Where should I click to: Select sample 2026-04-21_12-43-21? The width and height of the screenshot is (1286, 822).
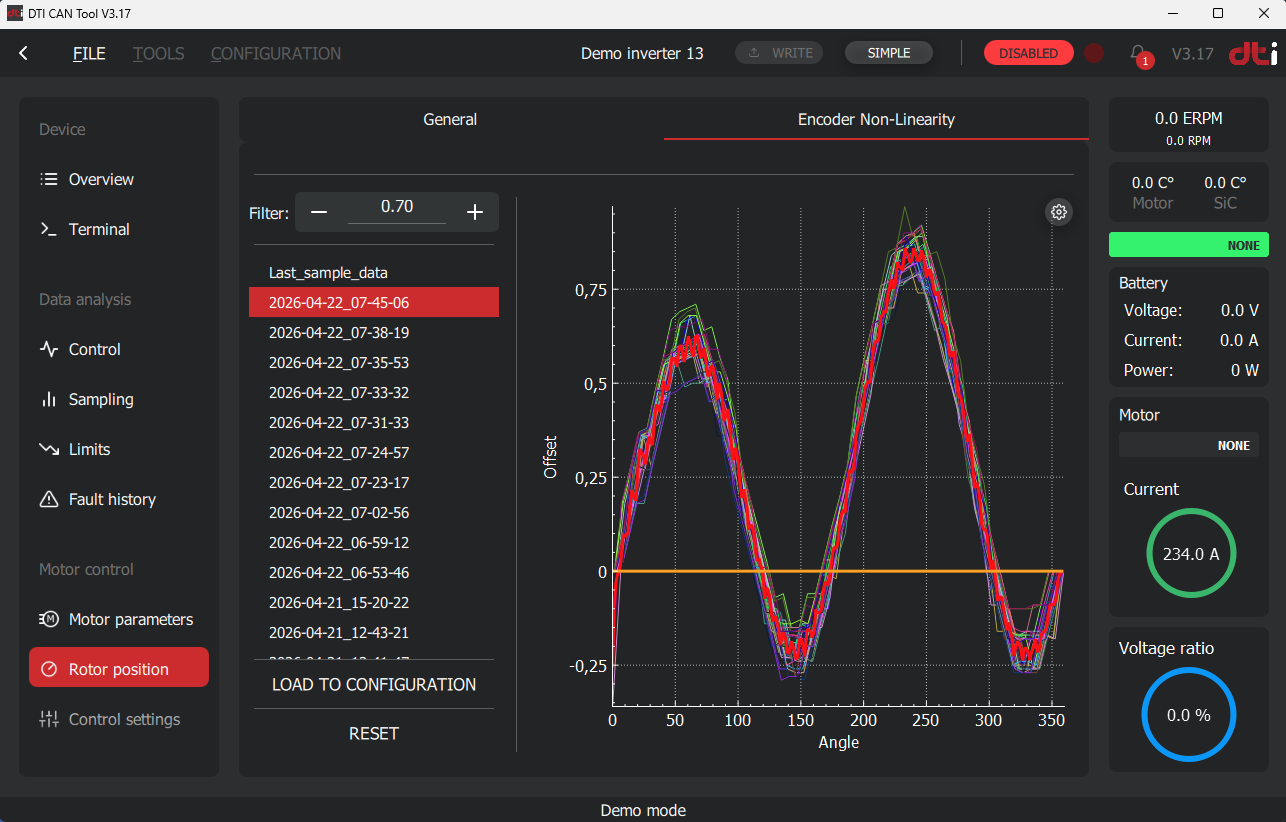point(374,632)
